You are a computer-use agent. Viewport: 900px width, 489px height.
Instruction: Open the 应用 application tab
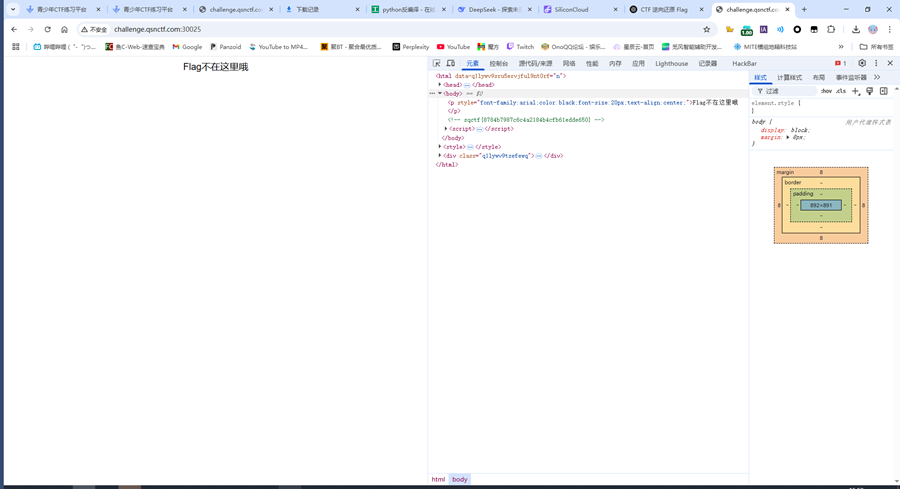[638, 64]
